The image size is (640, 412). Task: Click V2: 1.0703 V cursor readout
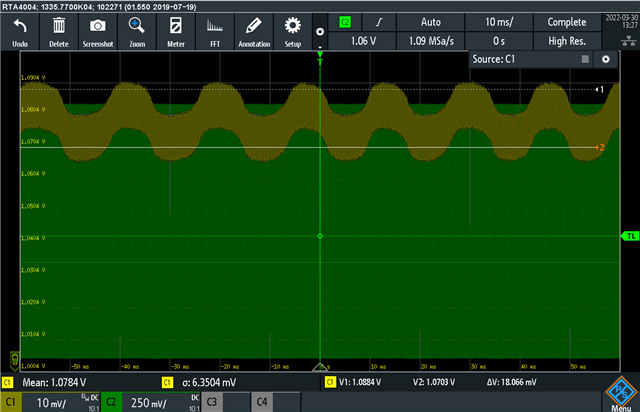coord(433,382)
